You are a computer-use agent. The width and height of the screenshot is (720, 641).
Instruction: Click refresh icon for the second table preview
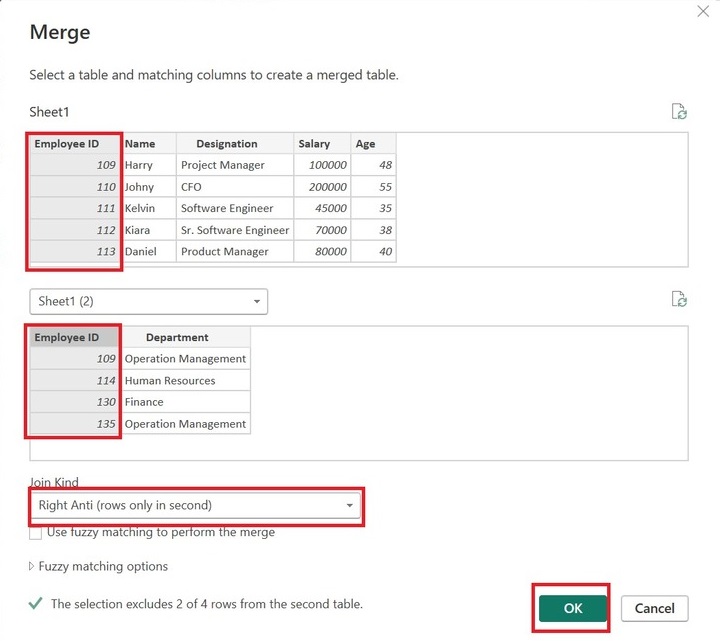(679, 299)
